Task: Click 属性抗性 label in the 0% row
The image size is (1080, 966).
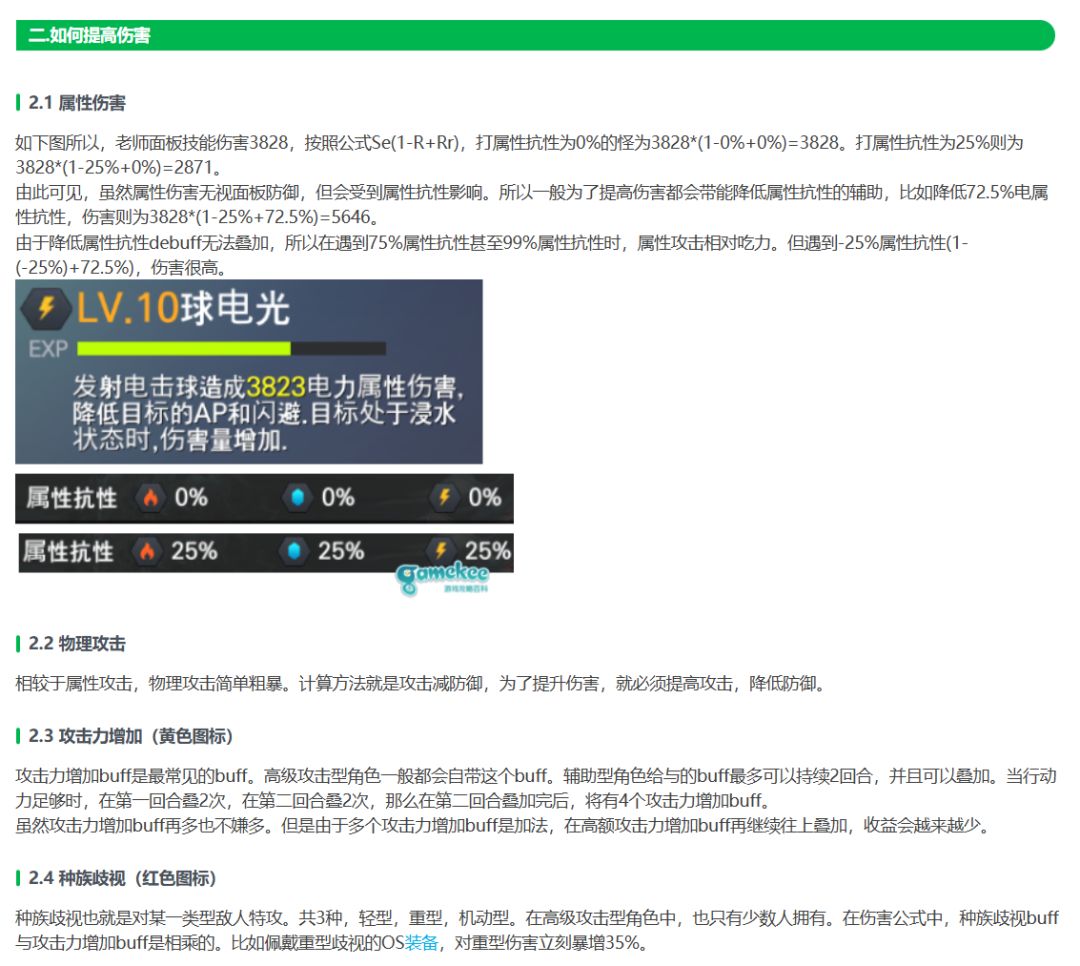Action: click(x=72, y=498)
